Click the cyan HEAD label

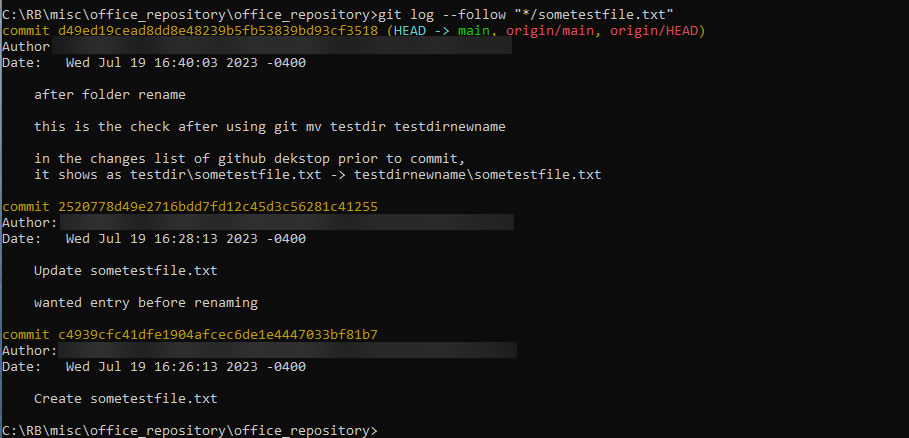point(409,31)
